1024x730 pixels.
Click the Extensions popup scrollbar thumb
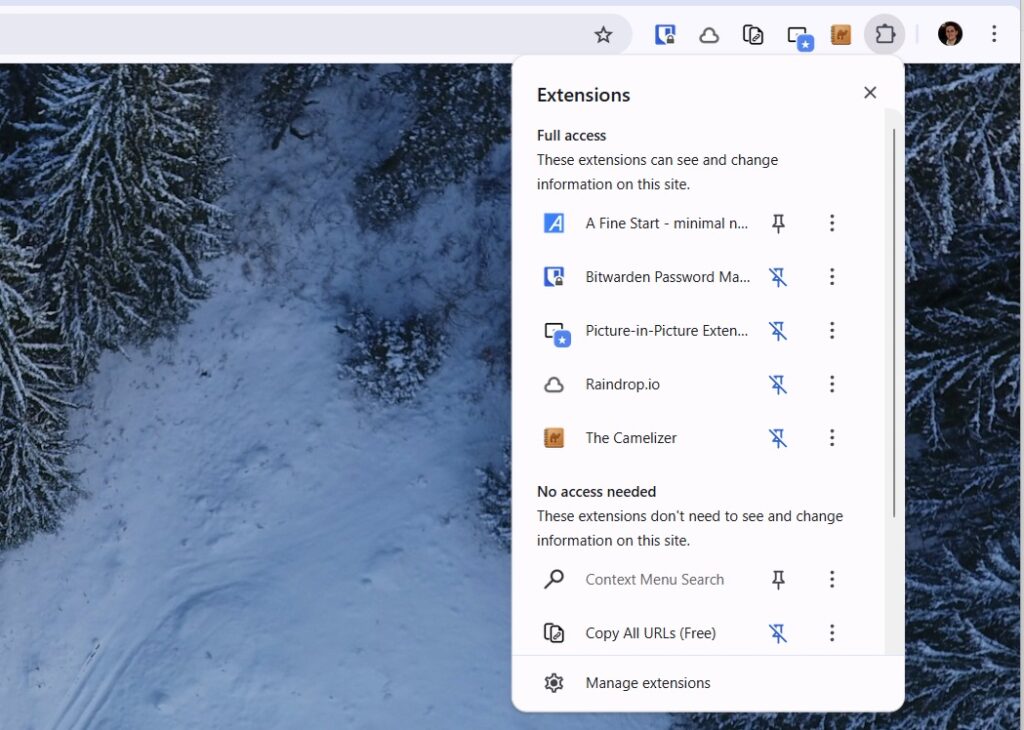pos(893,323)
